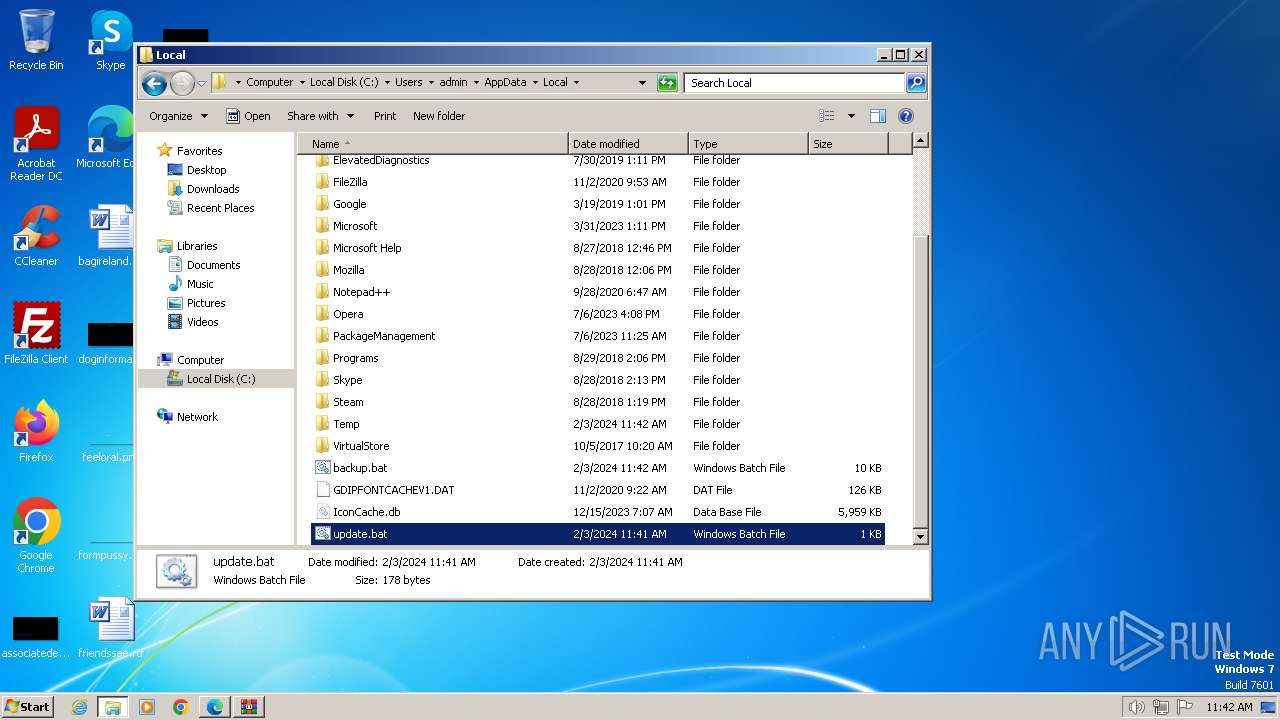Select the PackageManagement folder row
The width and height of the screenshot is (1280, 720).
pos(597,336)
